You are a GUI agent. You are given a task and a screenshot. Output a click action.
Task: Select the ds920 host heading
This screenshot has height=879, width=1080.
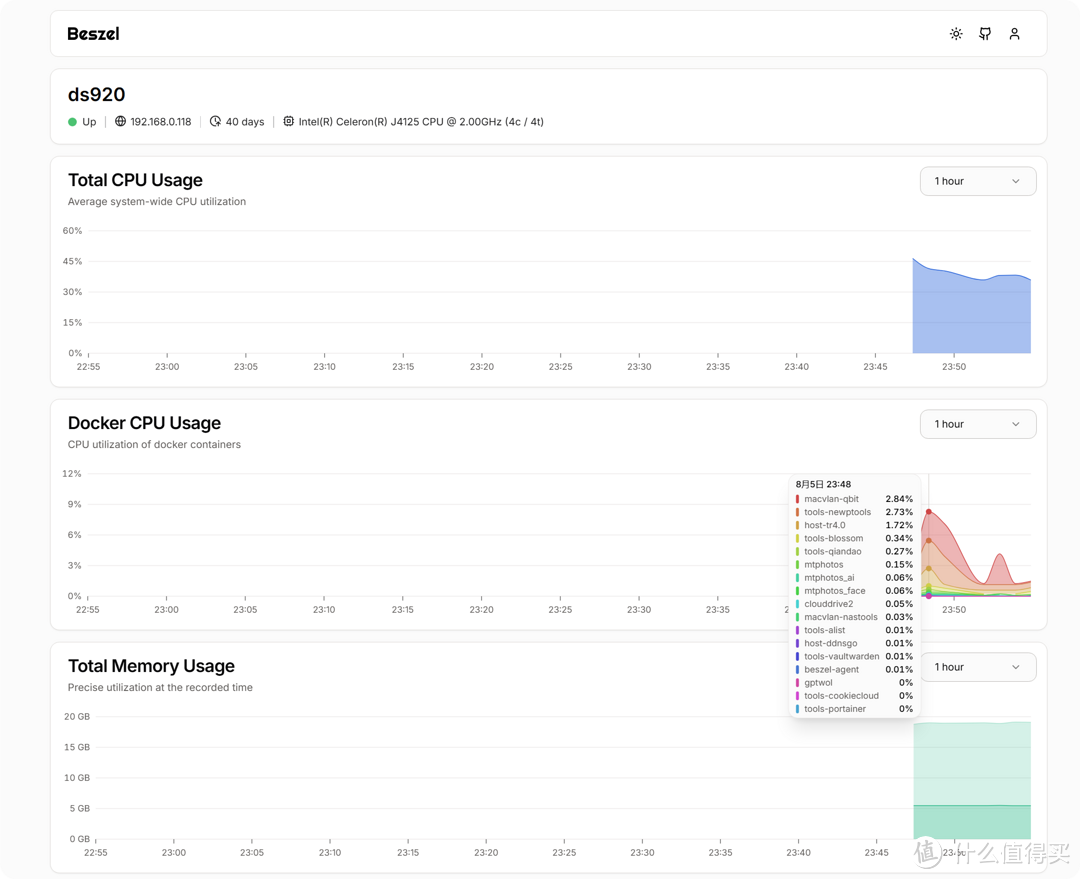point(97,95)
